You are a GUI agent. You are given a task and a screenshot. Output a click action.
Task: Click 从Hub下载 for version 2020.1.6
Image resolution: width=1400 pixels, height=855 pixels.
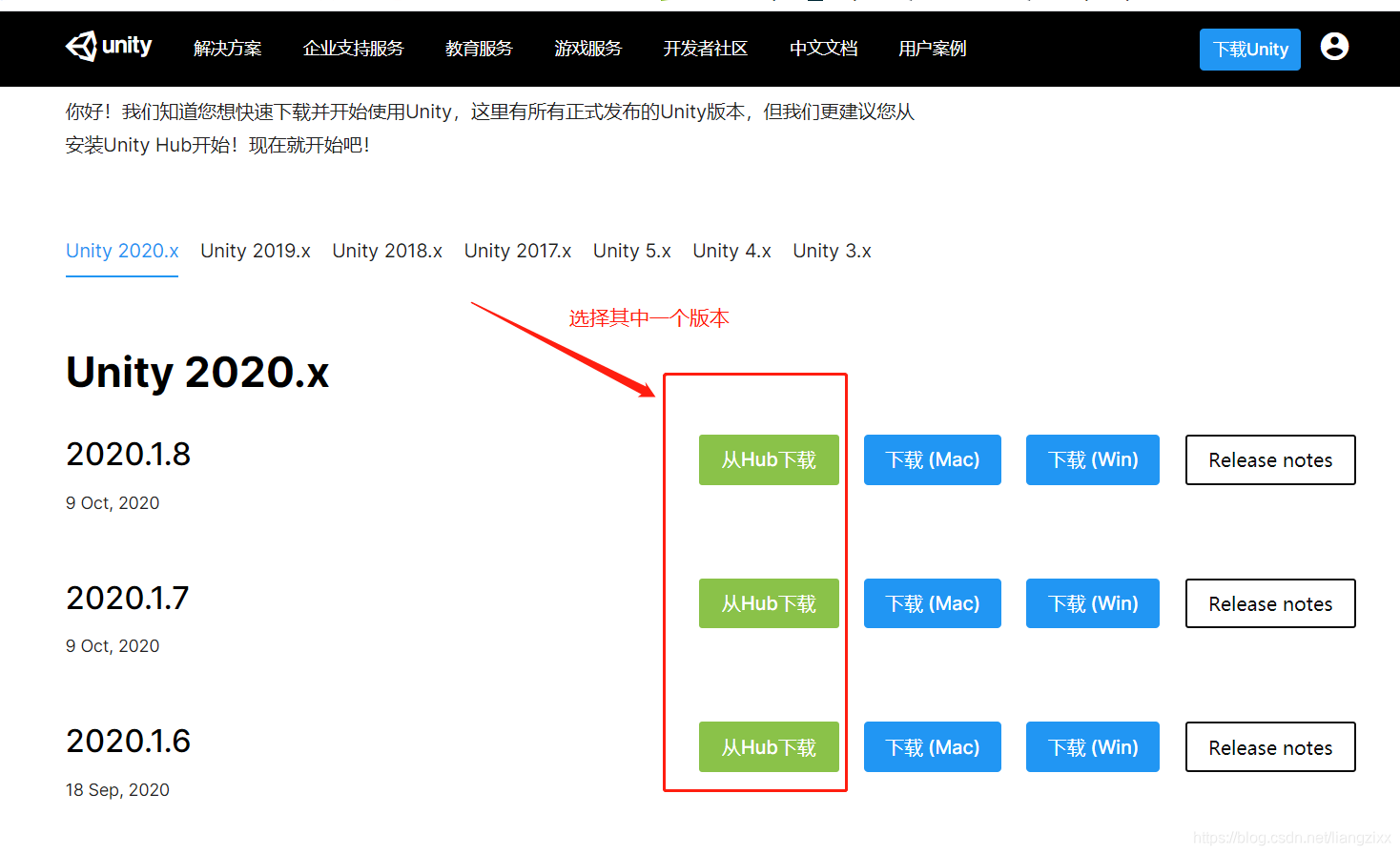click(769, 747)
